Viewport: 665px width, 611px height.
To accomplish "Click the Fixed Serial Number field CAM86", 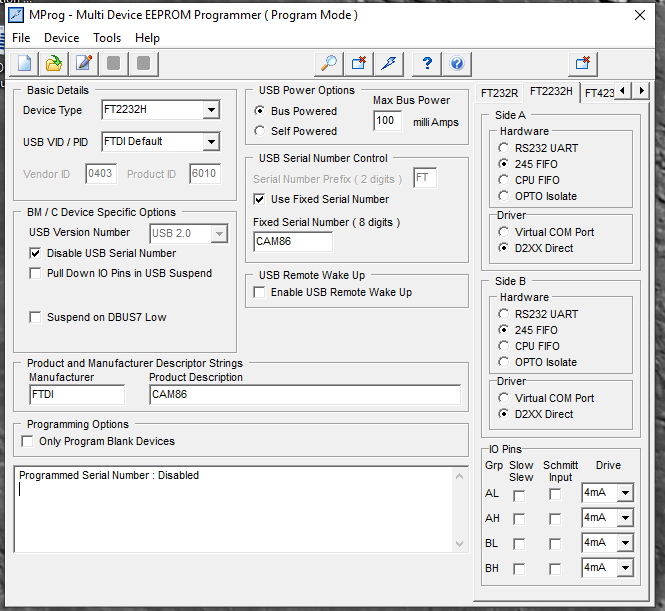I will pyautogui.click(x=293, y=242).
